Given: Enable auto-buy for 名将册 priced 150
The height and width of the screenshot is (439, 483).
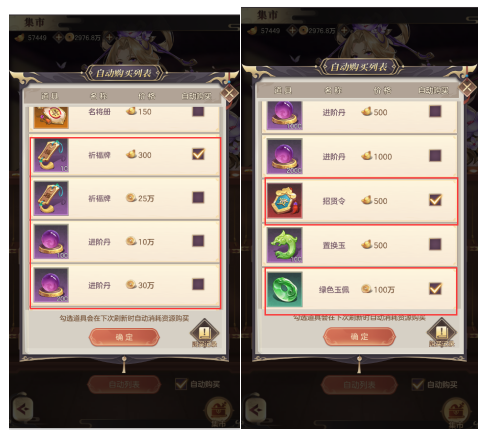Looking at the screenshot, I should (198, 111).
